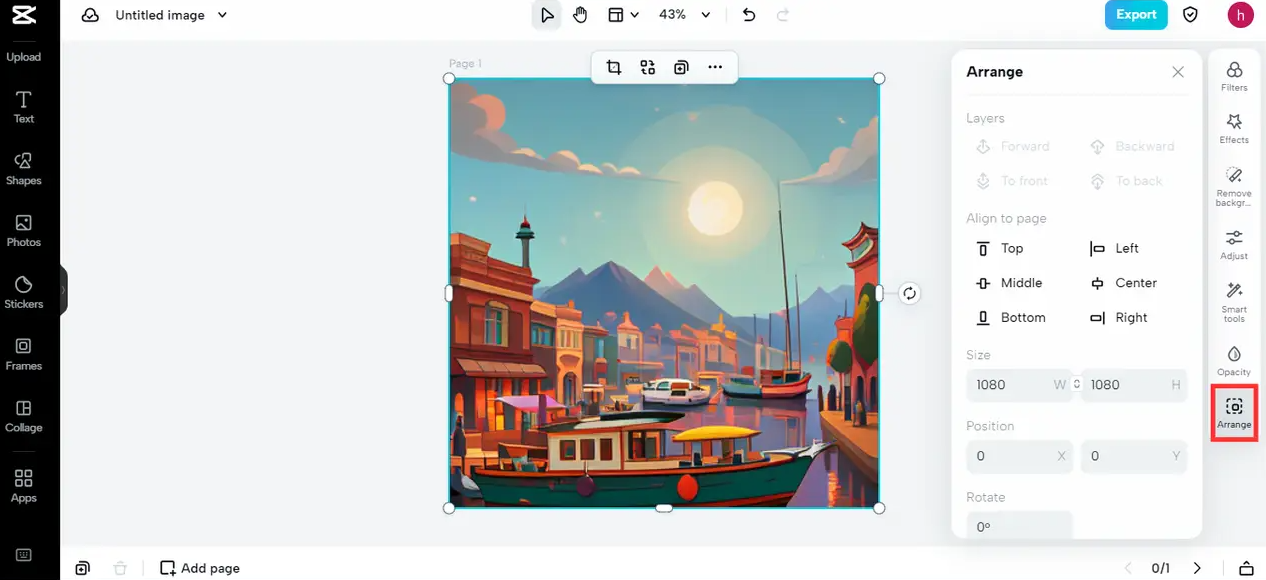Click the cloud save status icon
Viewport: 1266px width, 580px height.
[90, 15]
